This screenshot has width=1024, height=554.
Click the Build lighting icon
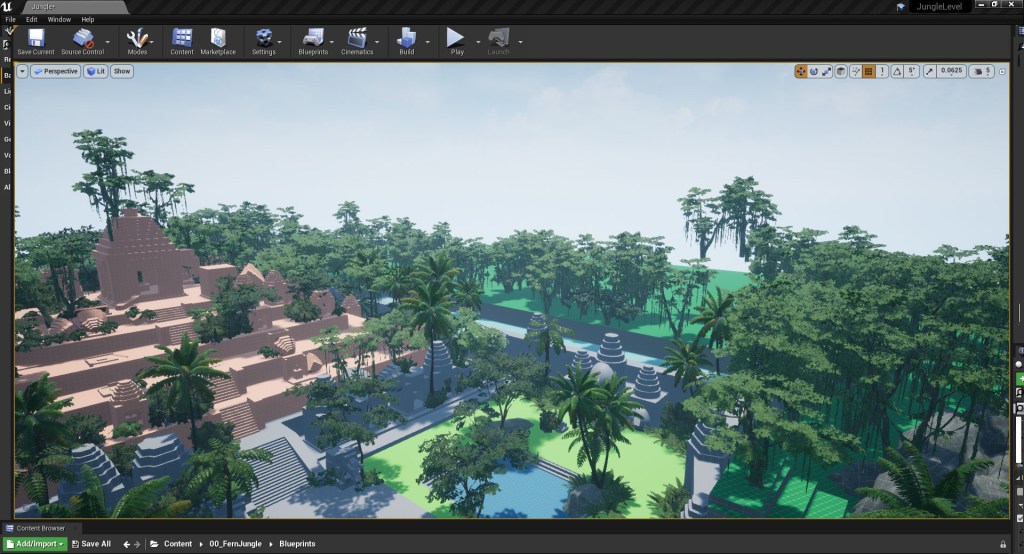(x=407, y=40)
